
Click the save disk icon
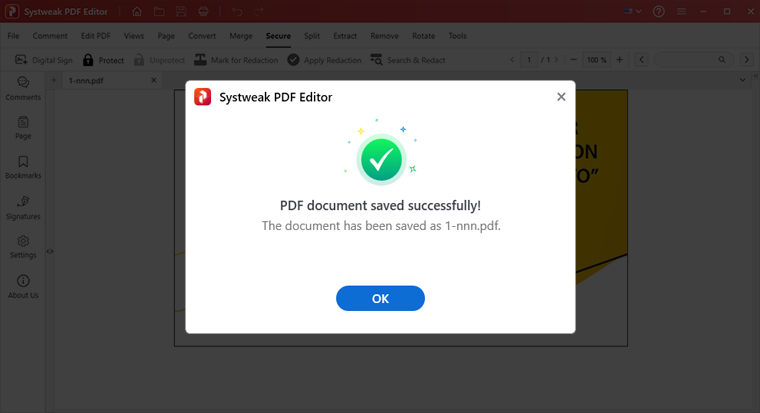181,11
